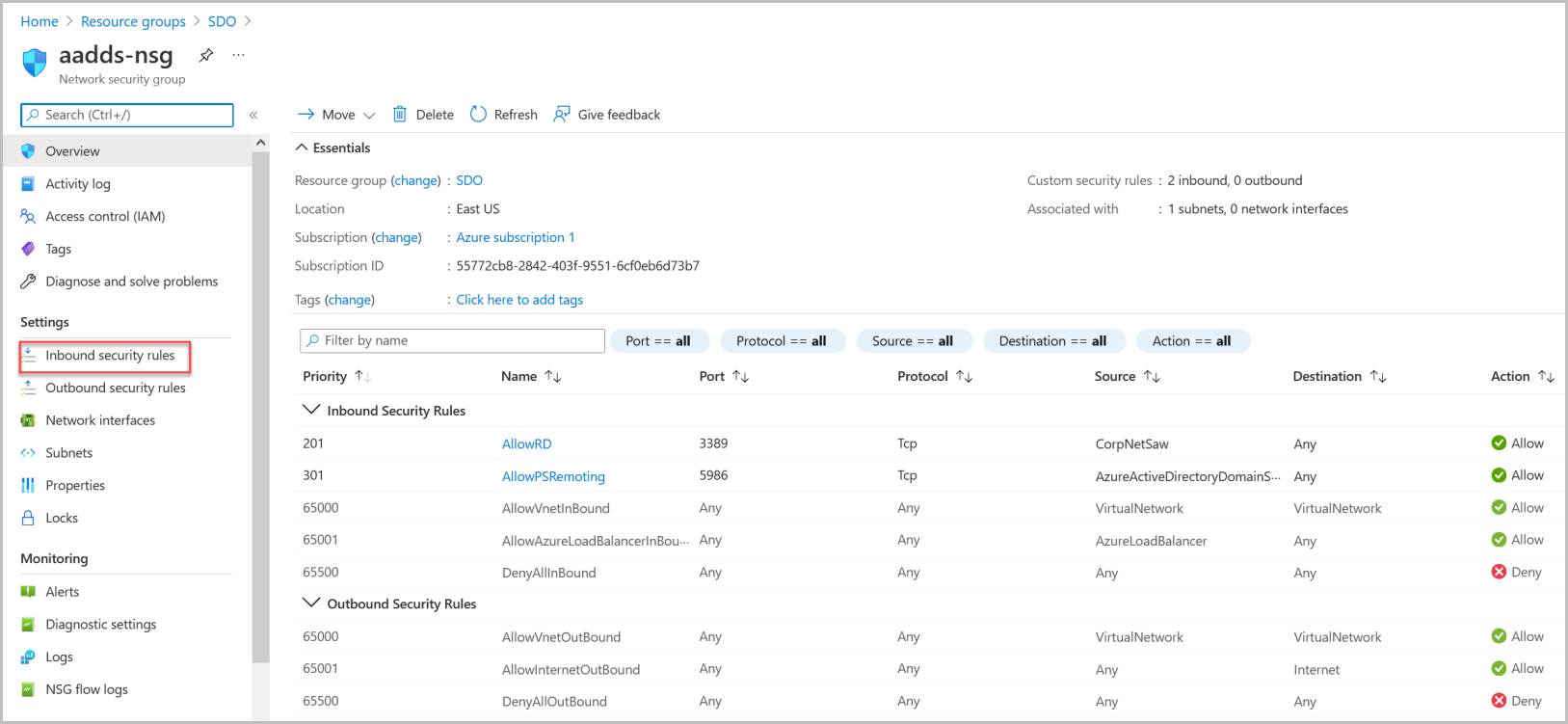The image size is (1568, 724).
Task: Sort the table by the Destination column arrows
Action: tap(1378, 376)
